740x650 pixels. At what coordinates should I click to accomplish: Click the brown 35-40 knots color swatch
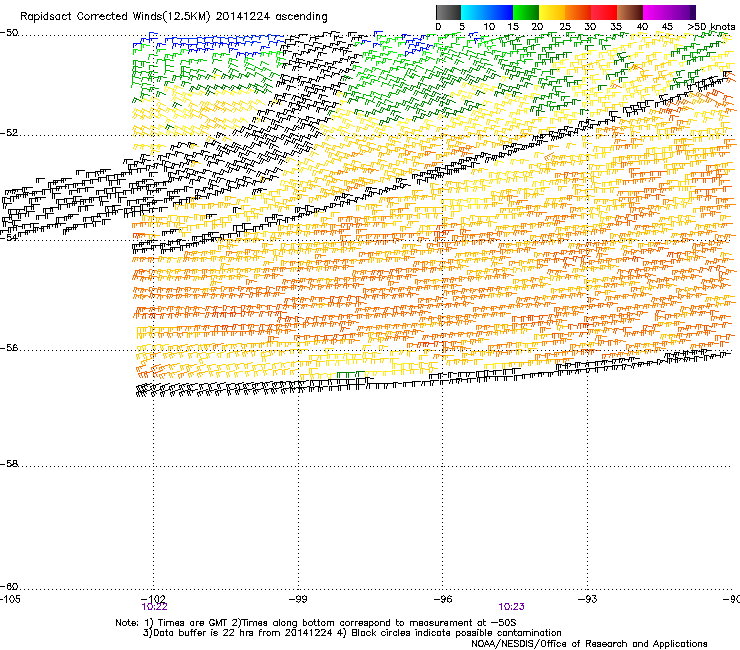click(630, 12)
